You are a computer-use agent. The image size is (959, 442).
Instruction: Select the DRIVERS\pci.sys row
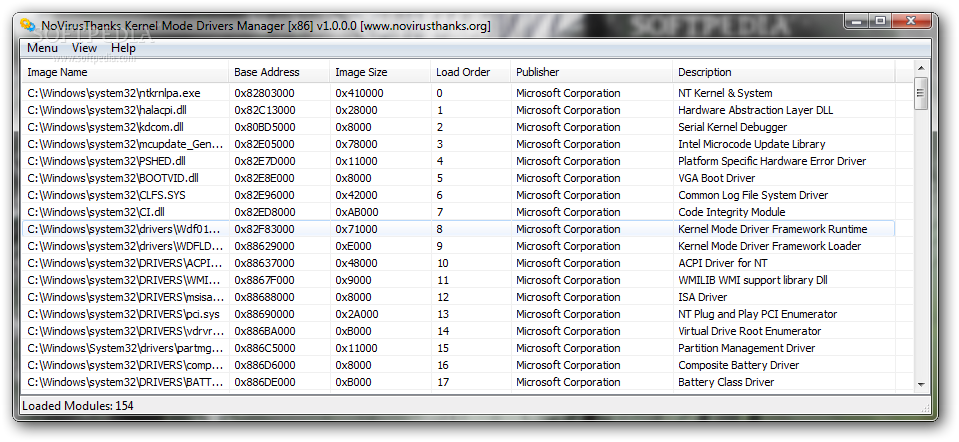(x=458, y=314)
